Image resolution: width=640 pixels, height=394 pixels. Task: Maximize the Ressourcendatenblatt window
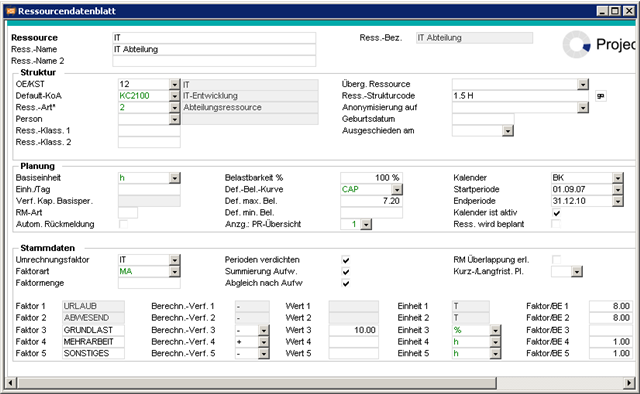pos(615,11)
